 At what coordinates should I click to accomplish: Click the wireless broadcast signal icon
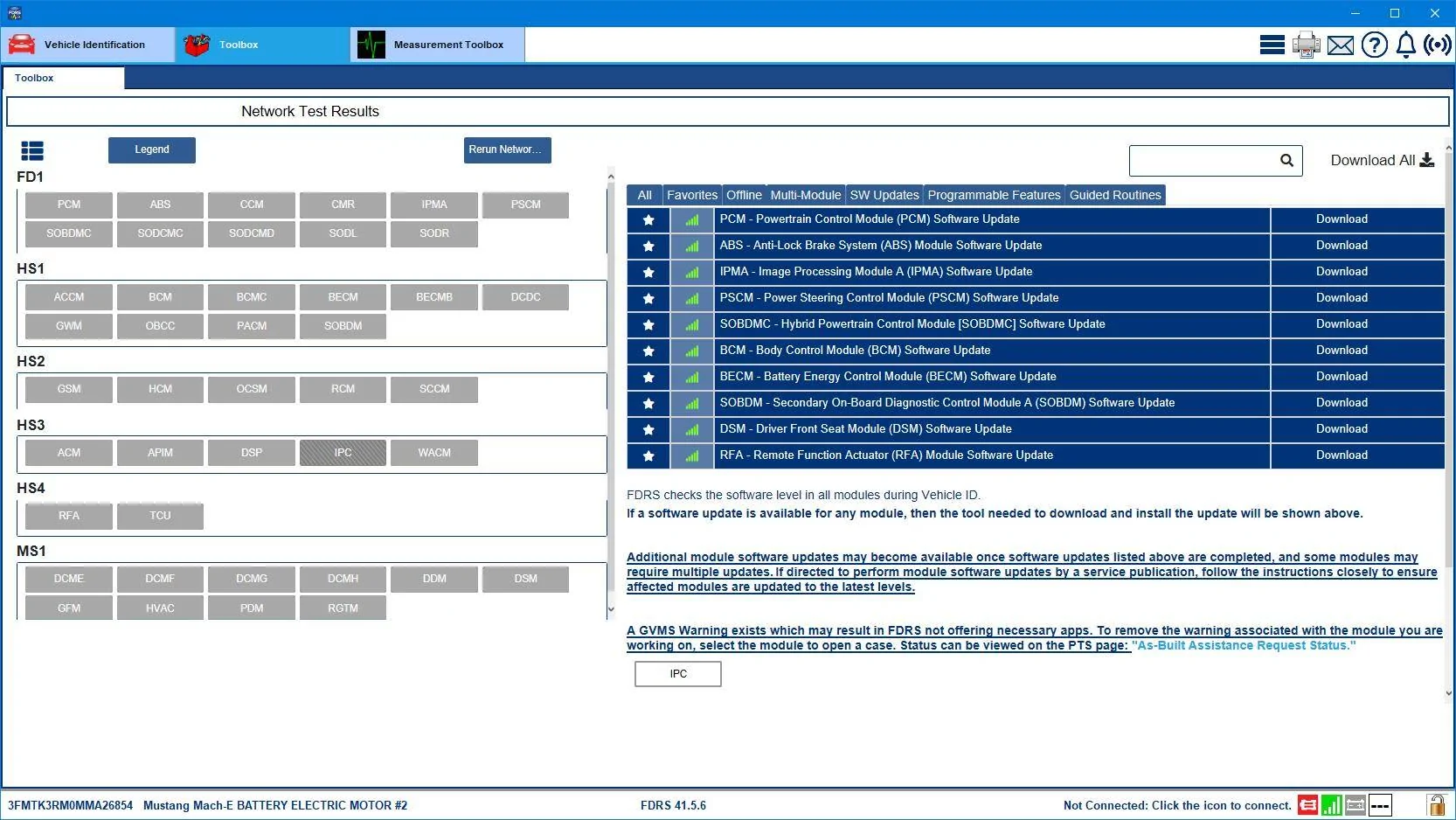[1438, 45]
